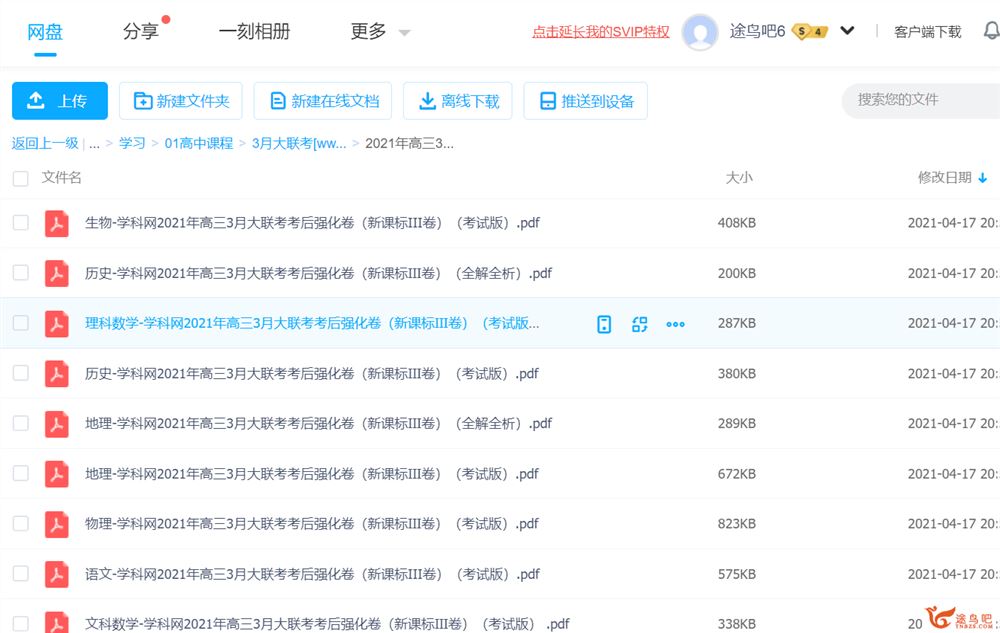Check the box for 地理 考试版 pdf
The width and height of the screenshot is (1000, 633).
[x=20, y=473]
